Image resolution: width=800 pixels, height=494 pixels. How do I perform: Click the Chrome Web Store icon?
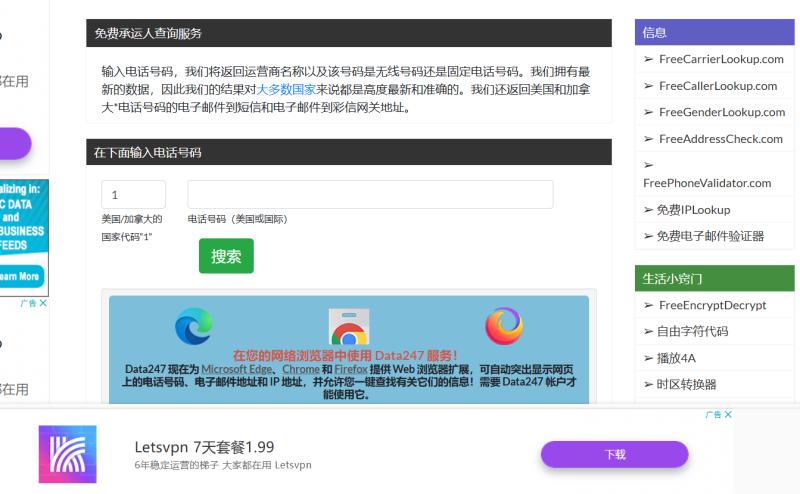coord(349,327)
